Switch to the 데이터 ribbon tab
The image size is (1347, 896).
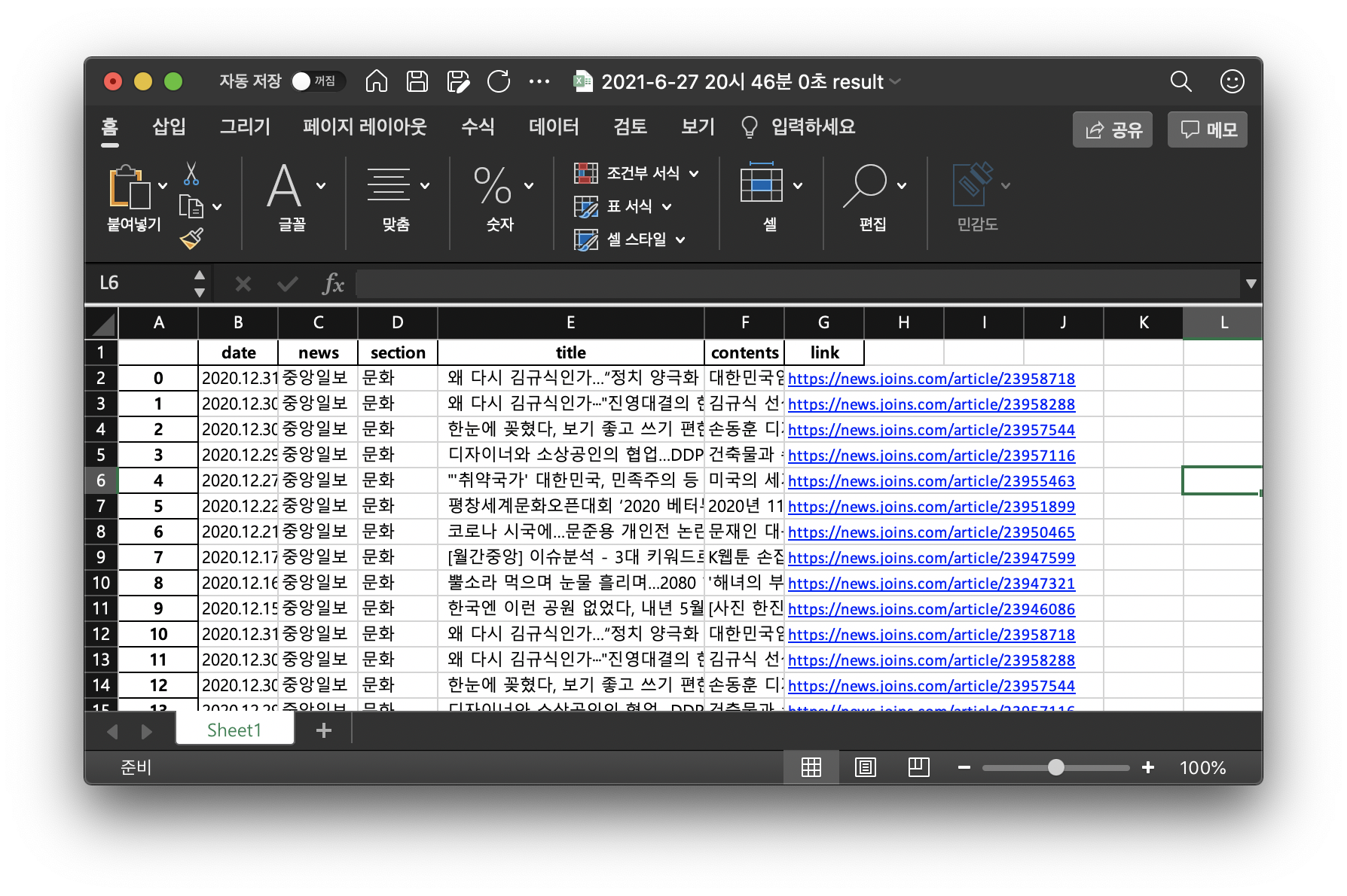[x=554, y=127]
